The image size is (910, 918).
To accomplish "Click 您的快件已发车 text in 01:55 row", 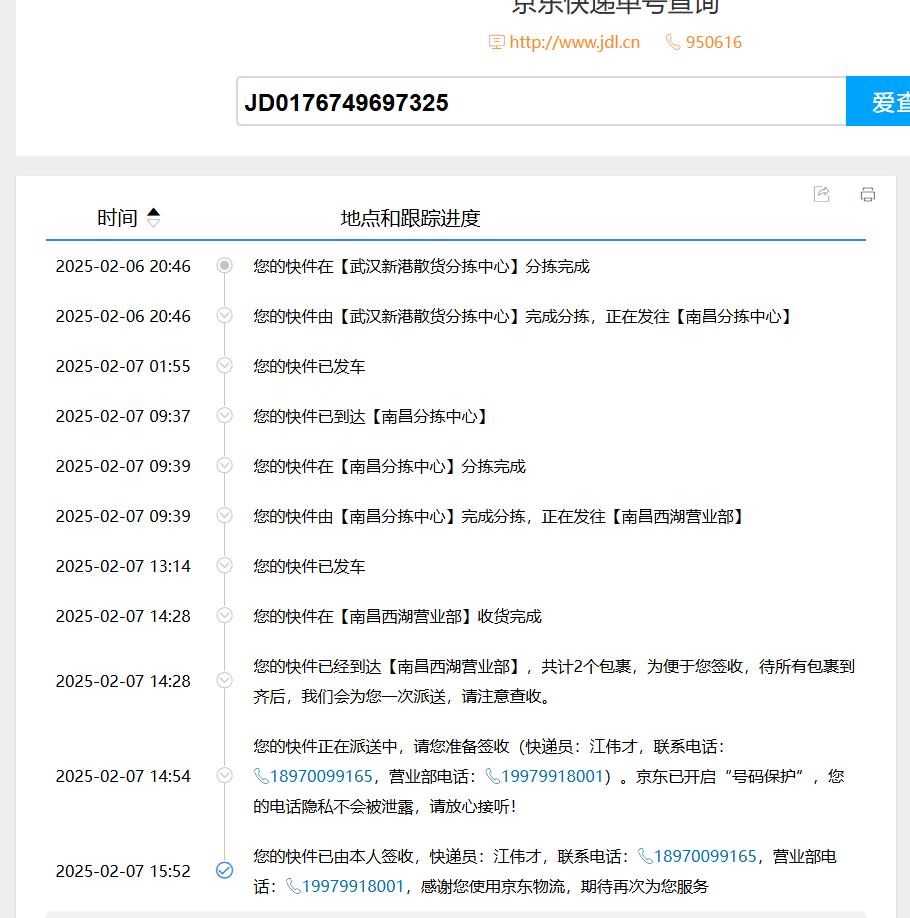I will coord(309,366).
